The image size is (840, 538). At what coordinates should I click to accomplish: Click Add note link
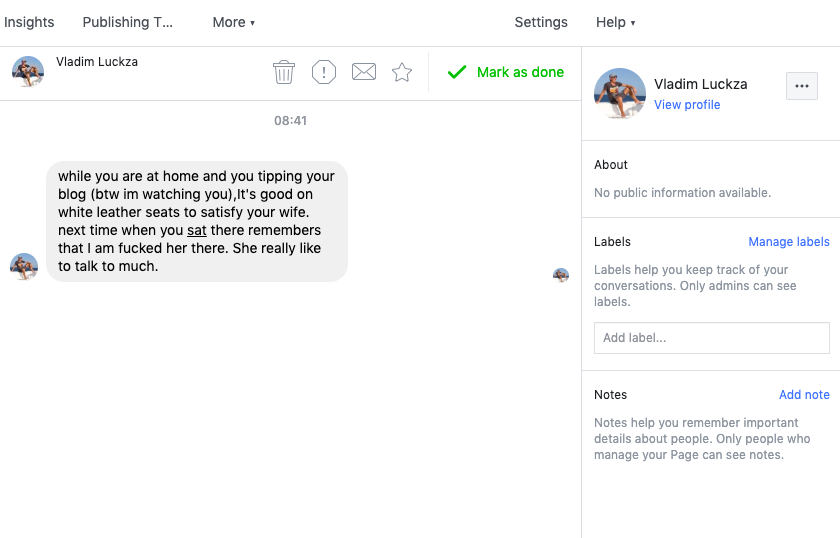pos(804,394)
